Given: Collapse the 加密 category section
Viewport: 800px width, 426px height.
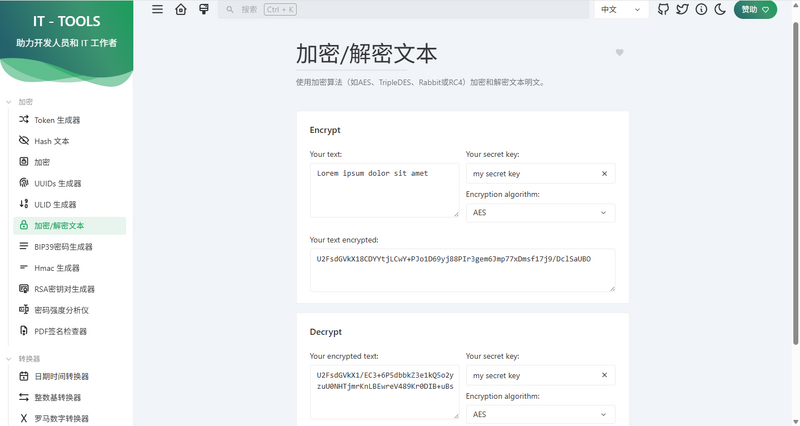Looking at the screenshot, I should 19,102.
